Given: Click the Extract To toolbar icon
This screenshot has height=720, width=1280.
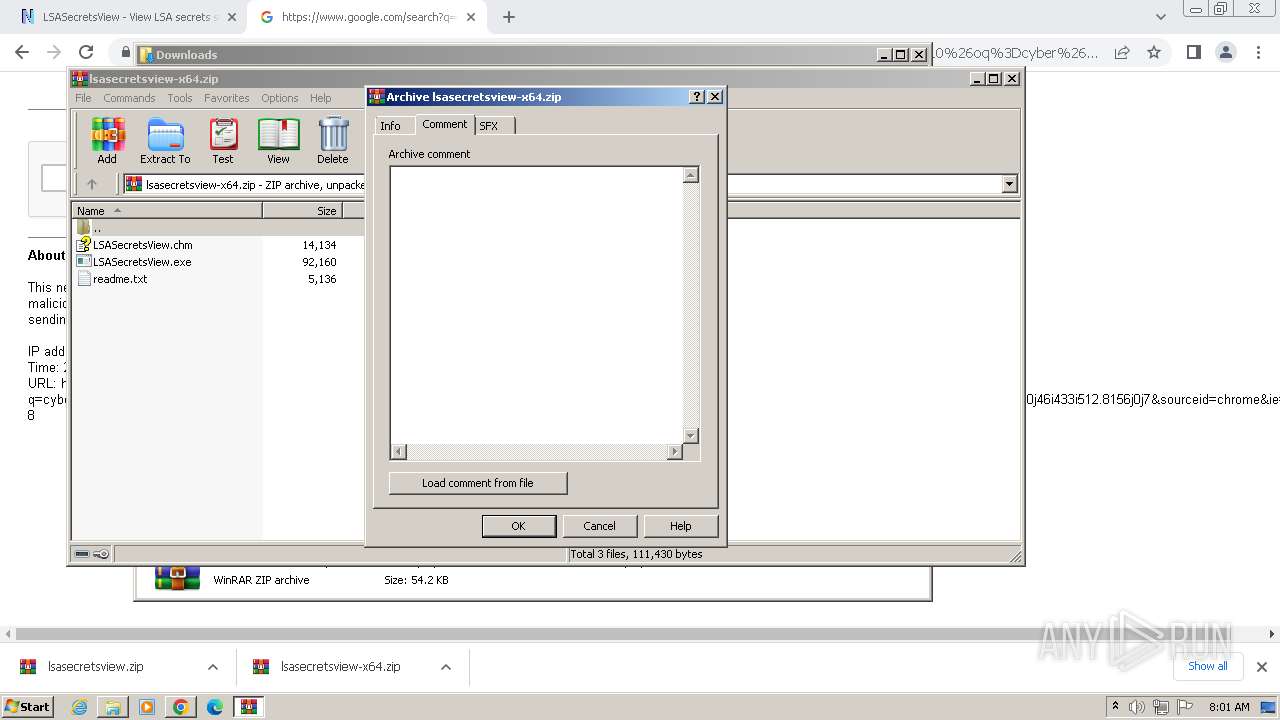Looking at the screenshot, I should tap(165, 141).
